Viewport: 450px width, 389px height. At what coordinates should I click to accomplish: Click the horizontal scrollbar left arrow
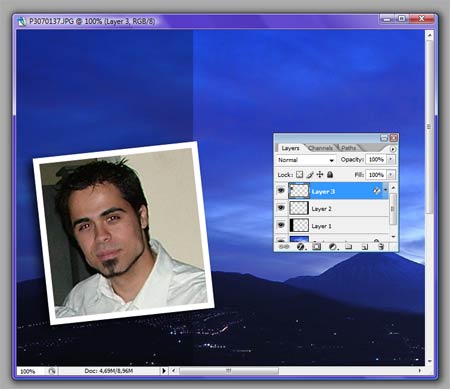(x=173, y=371)
